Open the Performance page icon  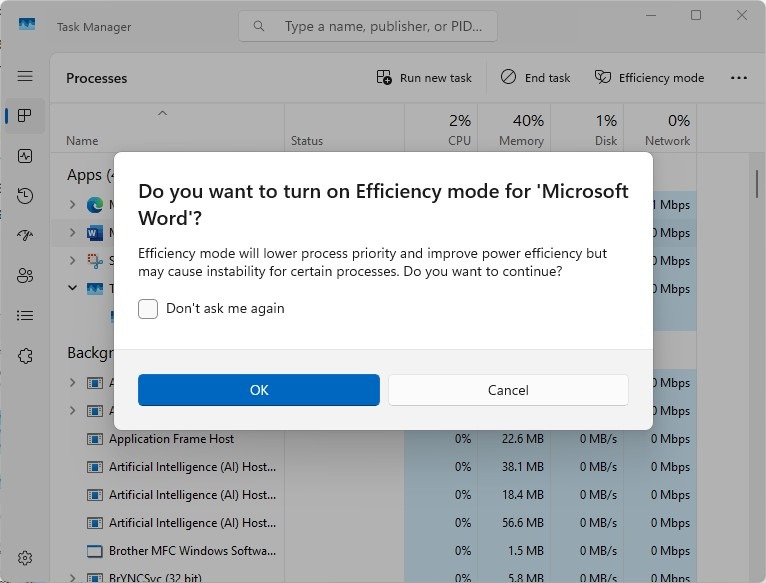click(x=25, y=156)
